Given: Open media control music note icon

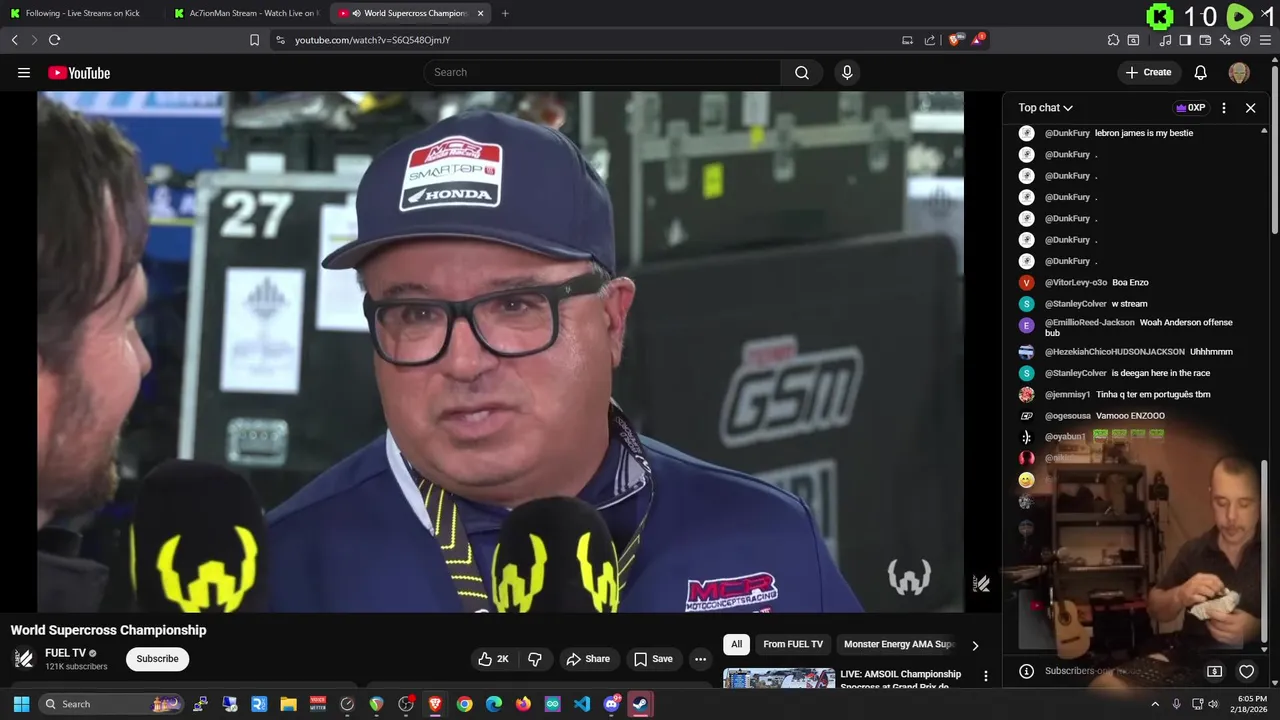Looking at the screenshot, I should click(x=1165, y=40).
